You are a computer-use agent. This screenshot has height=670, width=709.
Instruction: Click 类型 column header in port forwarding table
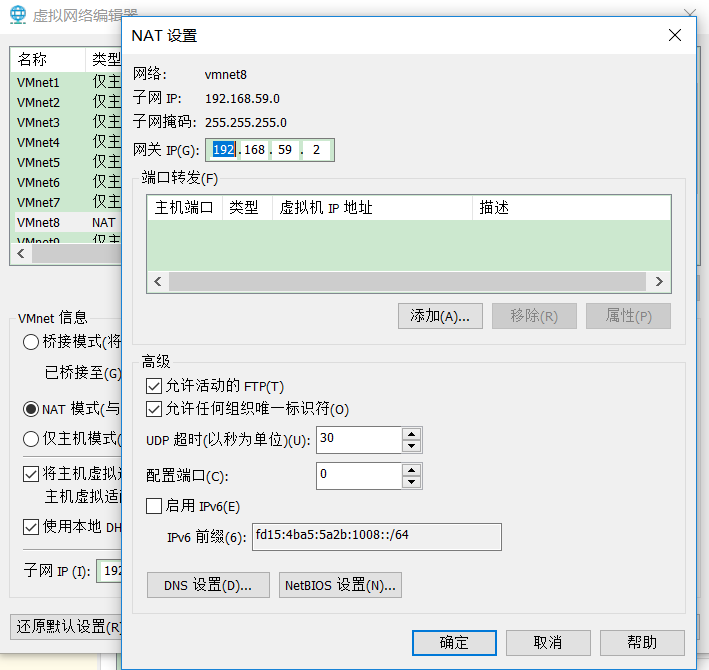(x=247, y=208)
